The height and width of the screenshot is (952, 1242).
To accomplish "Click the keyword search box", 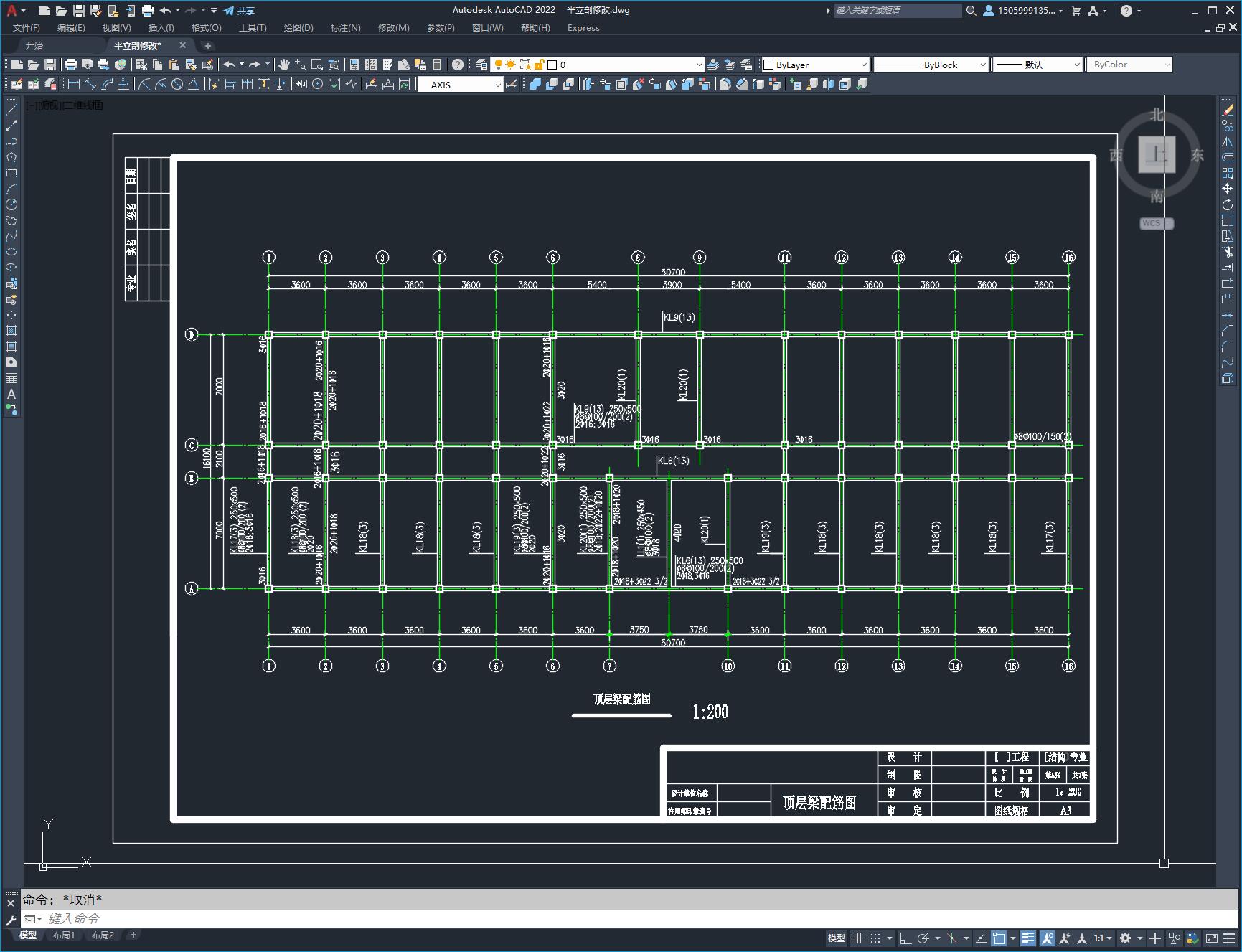I will click(898, 11).
